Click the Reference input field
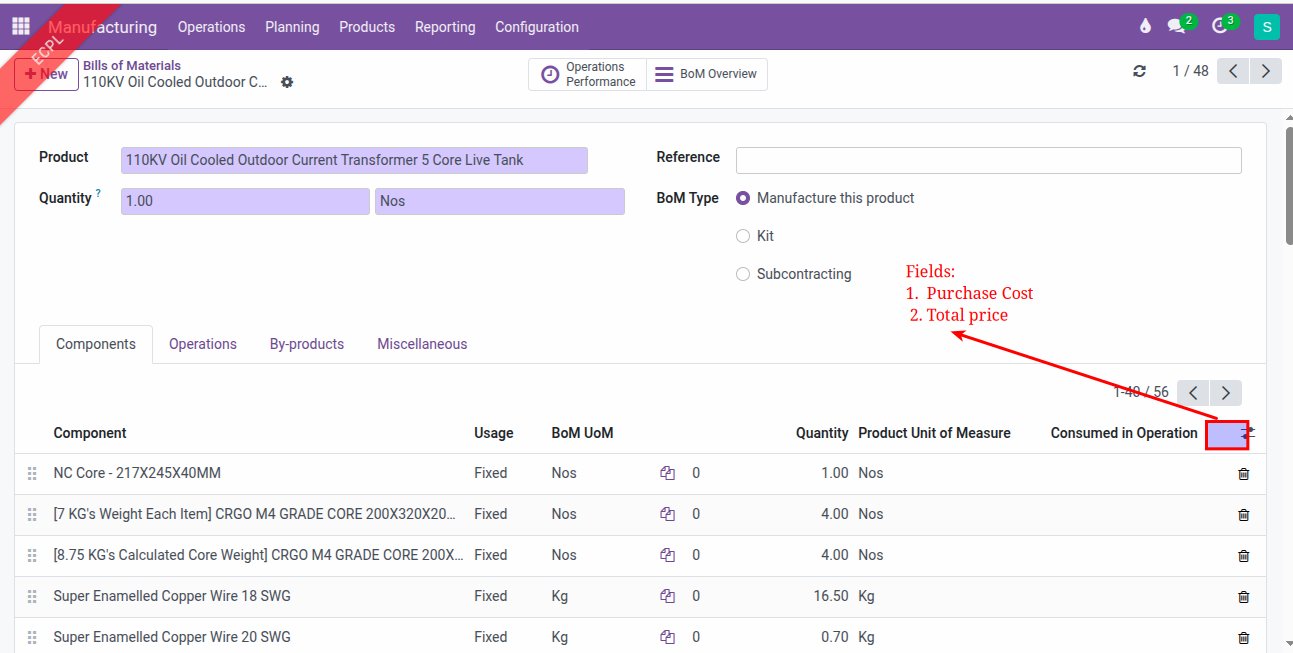 (x=988, y=160)
